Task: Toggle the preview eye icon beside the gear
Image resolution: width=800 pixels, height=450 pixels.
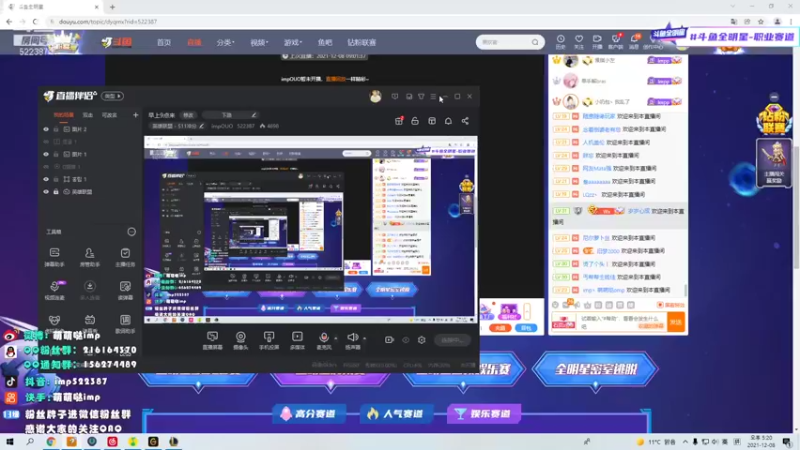Action: point(406,340)
